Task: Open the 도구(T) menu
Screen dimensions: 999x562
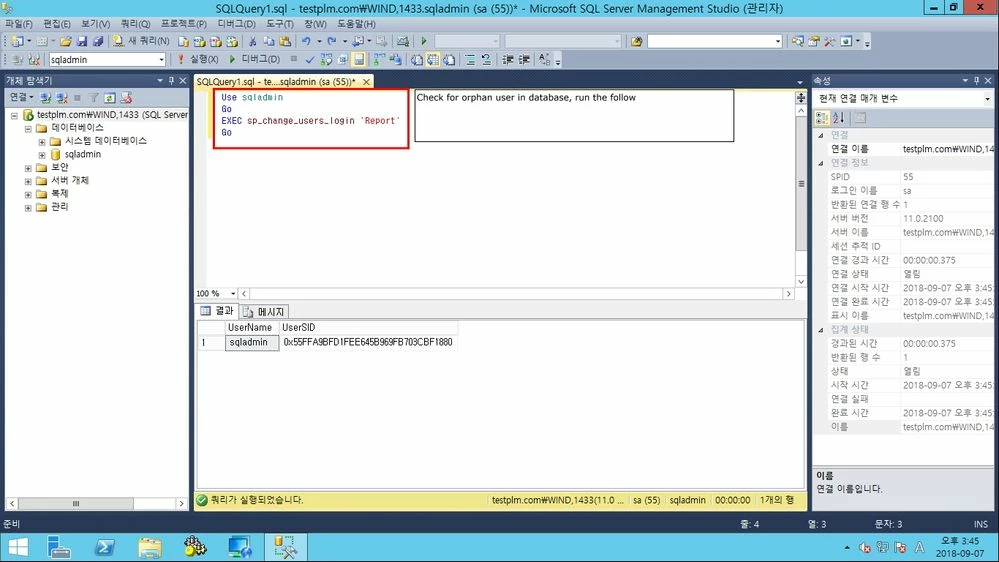Action: pos(280,24)
